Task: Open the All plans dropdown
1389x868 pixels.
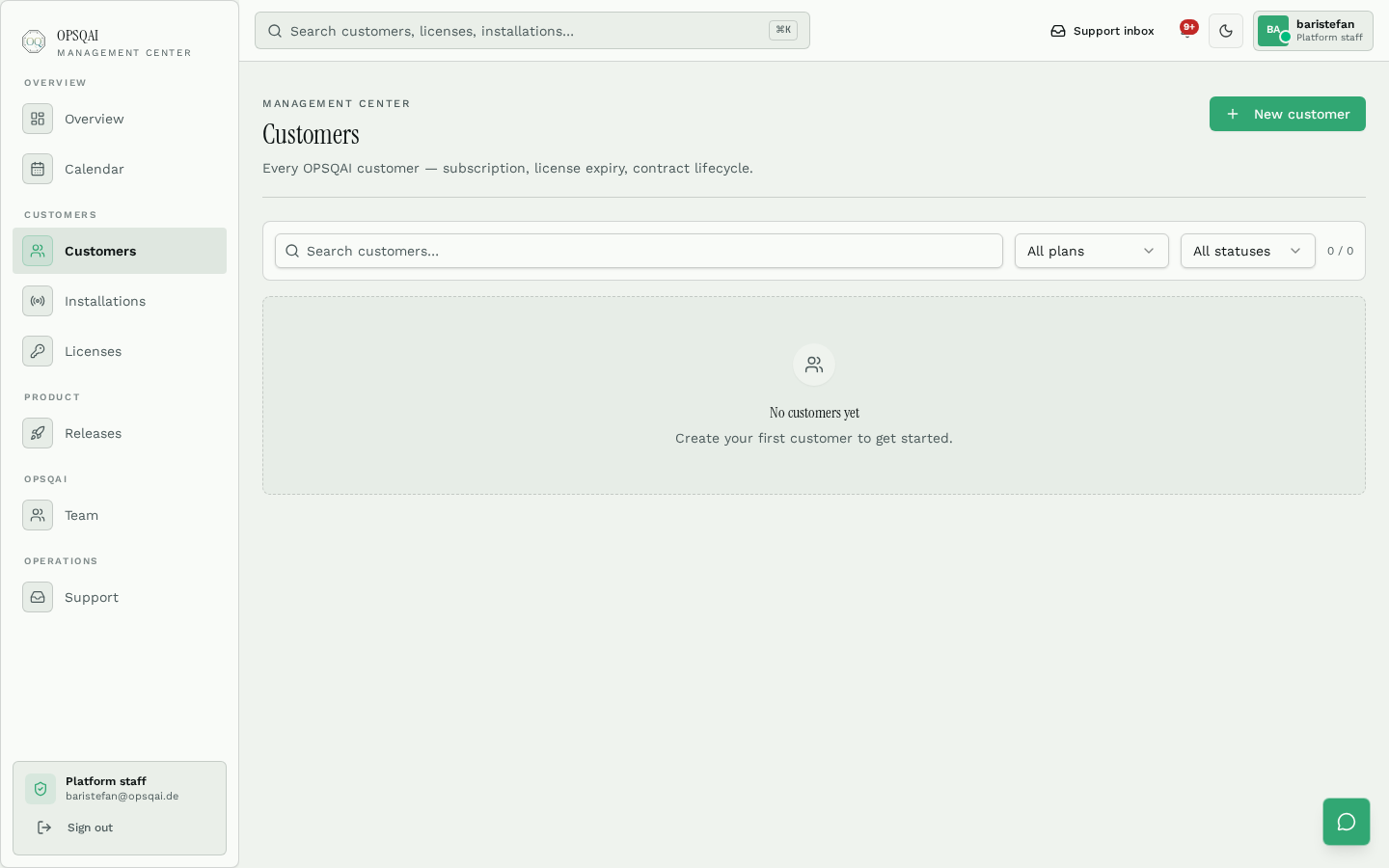Action: [1092, 251]
